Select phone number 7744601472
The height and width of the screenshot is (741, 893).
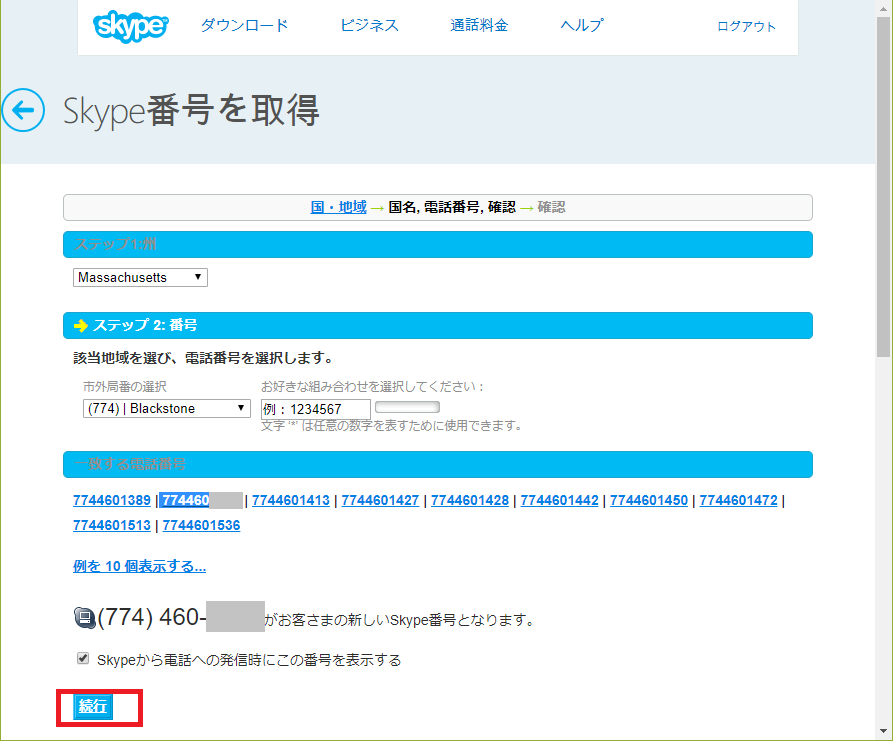739,500
